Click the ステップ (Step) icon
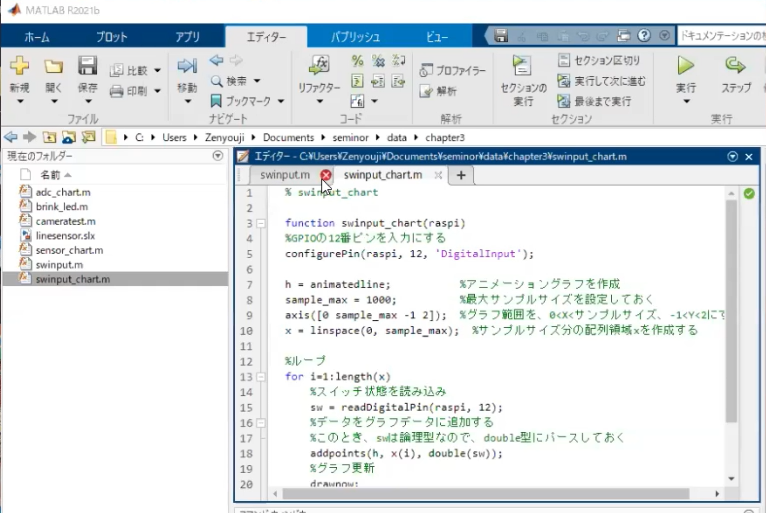The height and width of the screenshot is (513, 766). pyautogui.click(x=735, y=67)
